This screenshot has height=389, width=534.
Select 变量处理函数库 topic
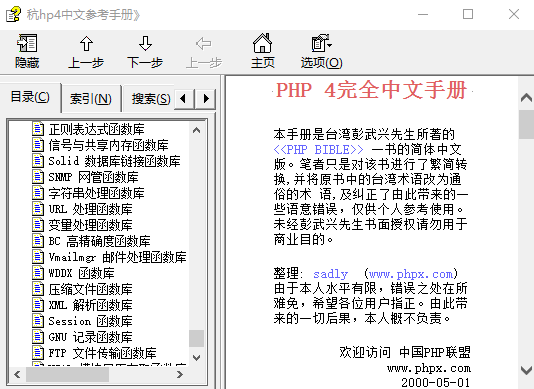point(90,225)
